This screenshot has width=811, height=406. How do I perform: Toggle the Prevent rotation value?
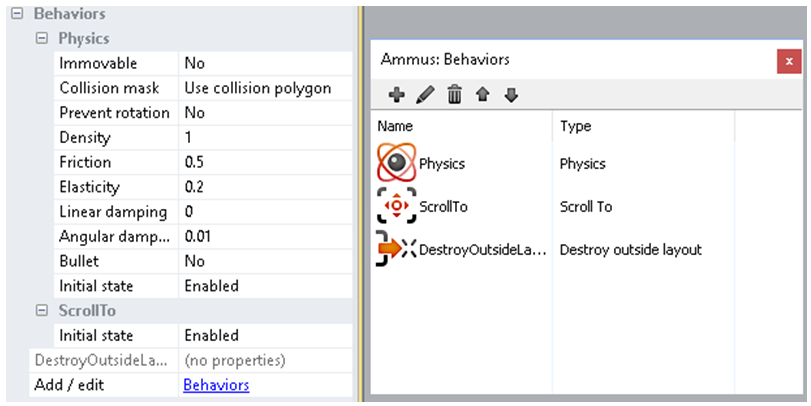point(265,113)
